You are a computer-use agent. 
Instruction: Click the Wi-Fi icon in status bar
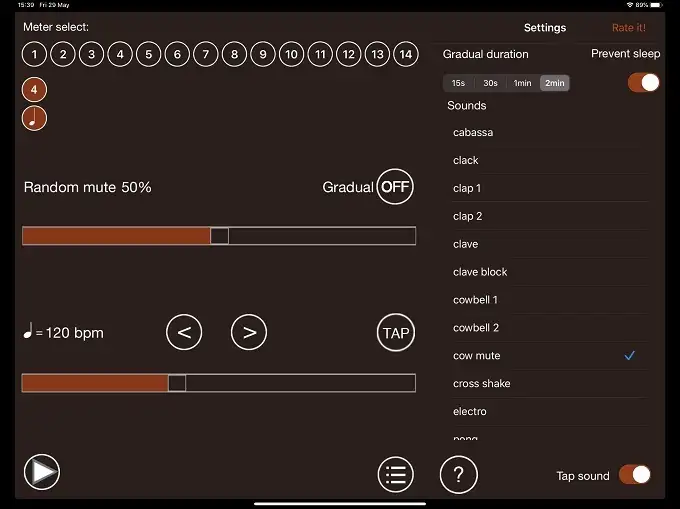[x=629, y=5]
